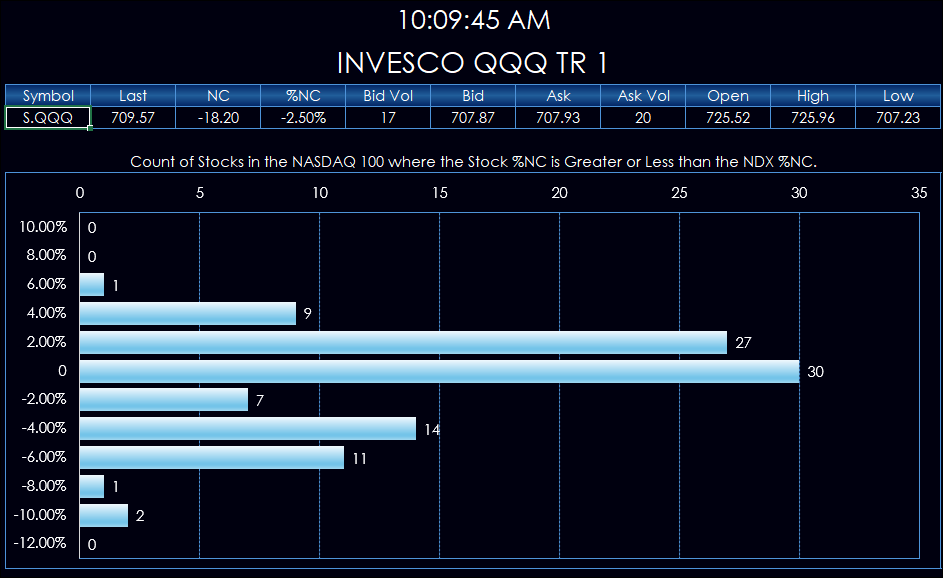943x578 pixels.
Task: Click the Bid price 707.87 cell
Action: click(473, 117)
